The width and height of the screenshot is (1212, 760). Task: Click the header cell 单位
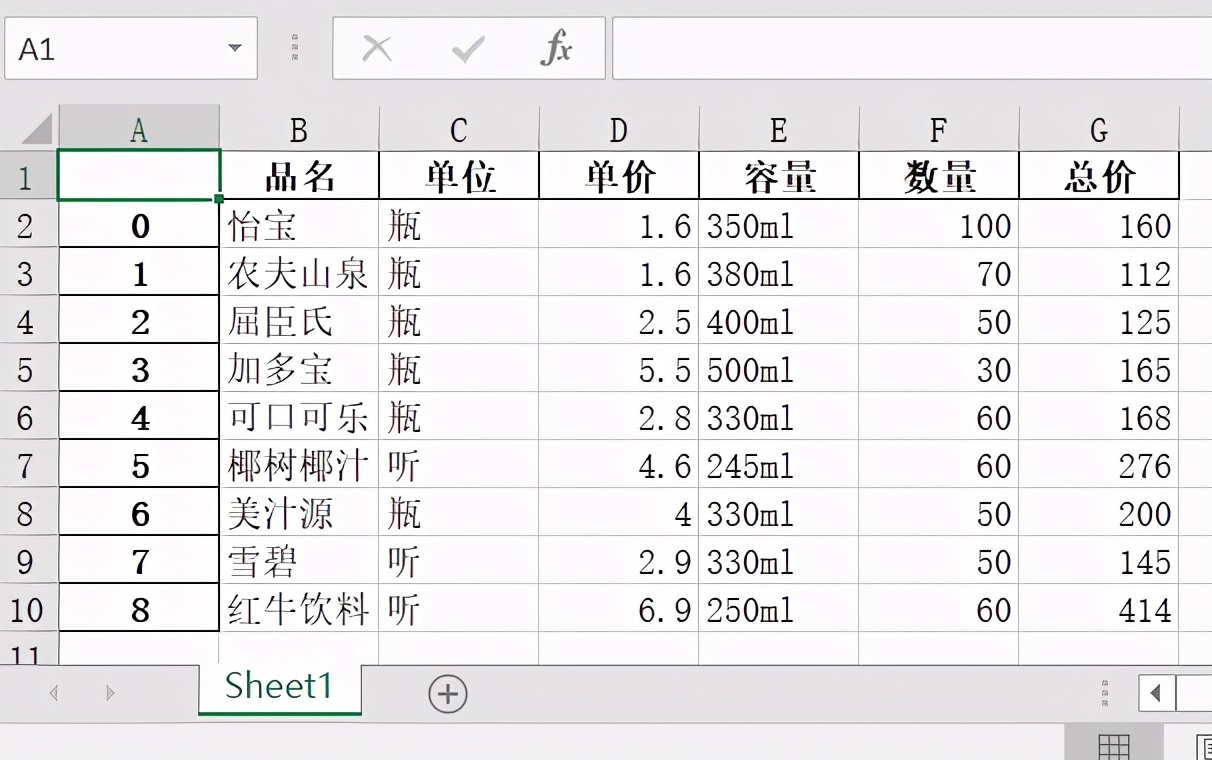tap(459, 176)
